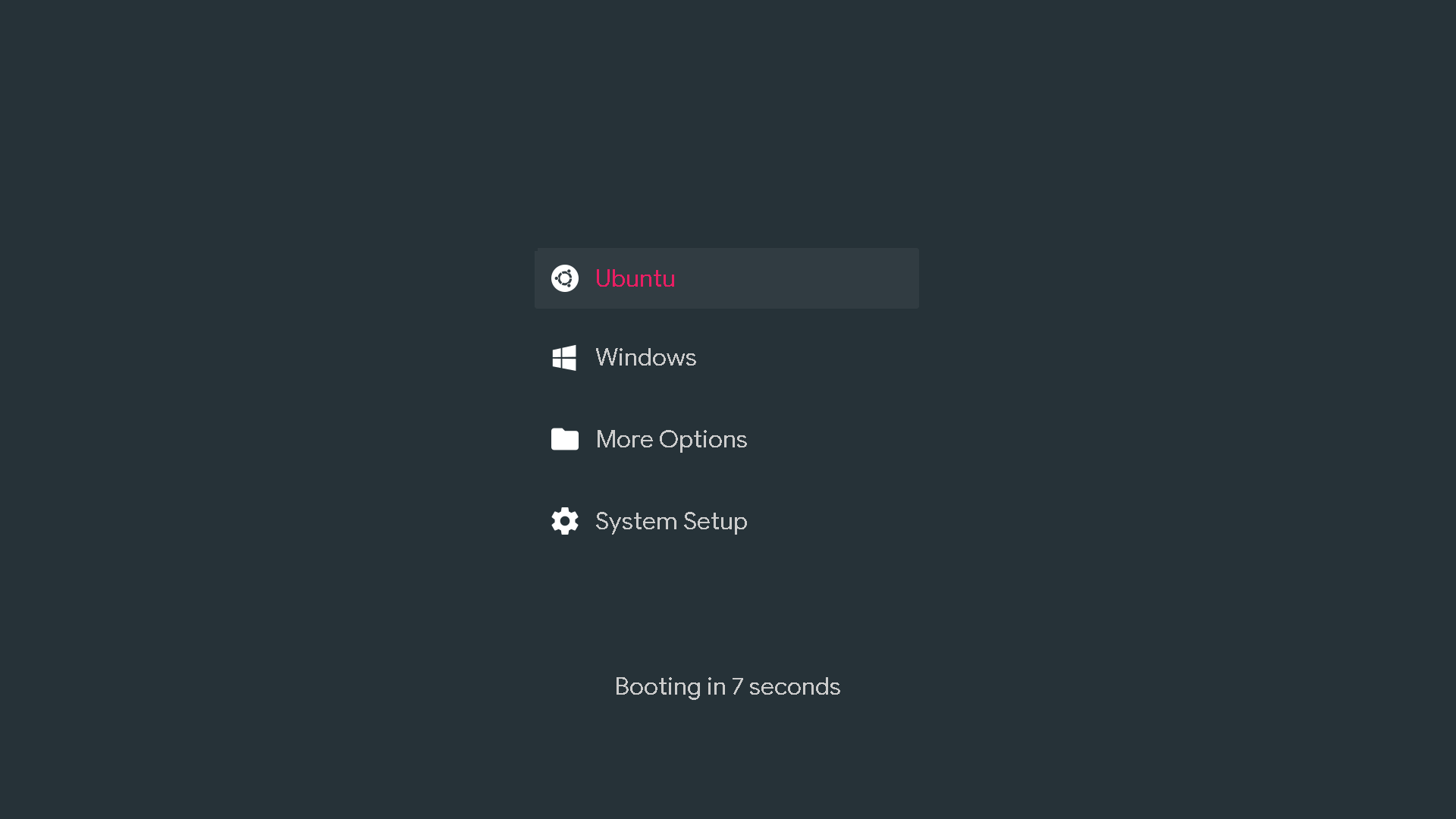
Task: Choose the Windows boot entry label
Action: click(645, 357)
